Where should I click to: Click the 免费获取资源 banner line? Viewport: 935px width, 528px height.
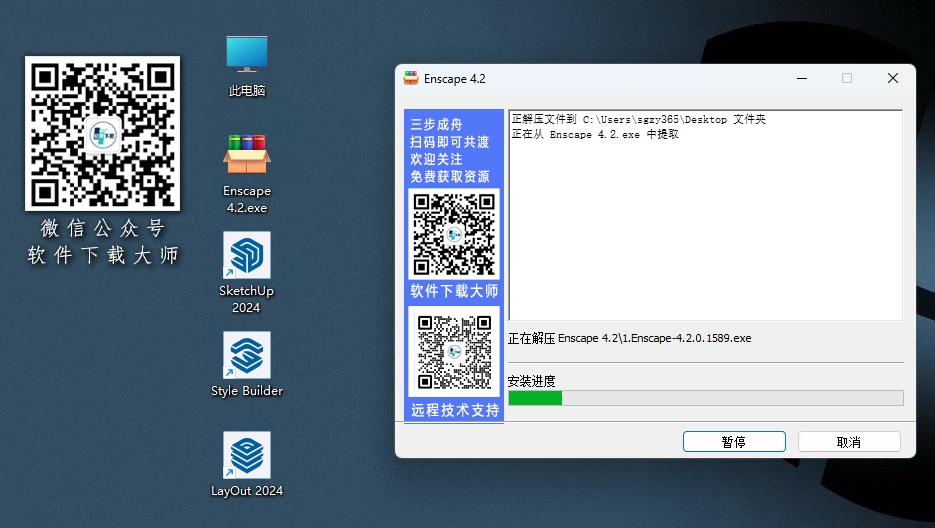click(x=450, y=177)
